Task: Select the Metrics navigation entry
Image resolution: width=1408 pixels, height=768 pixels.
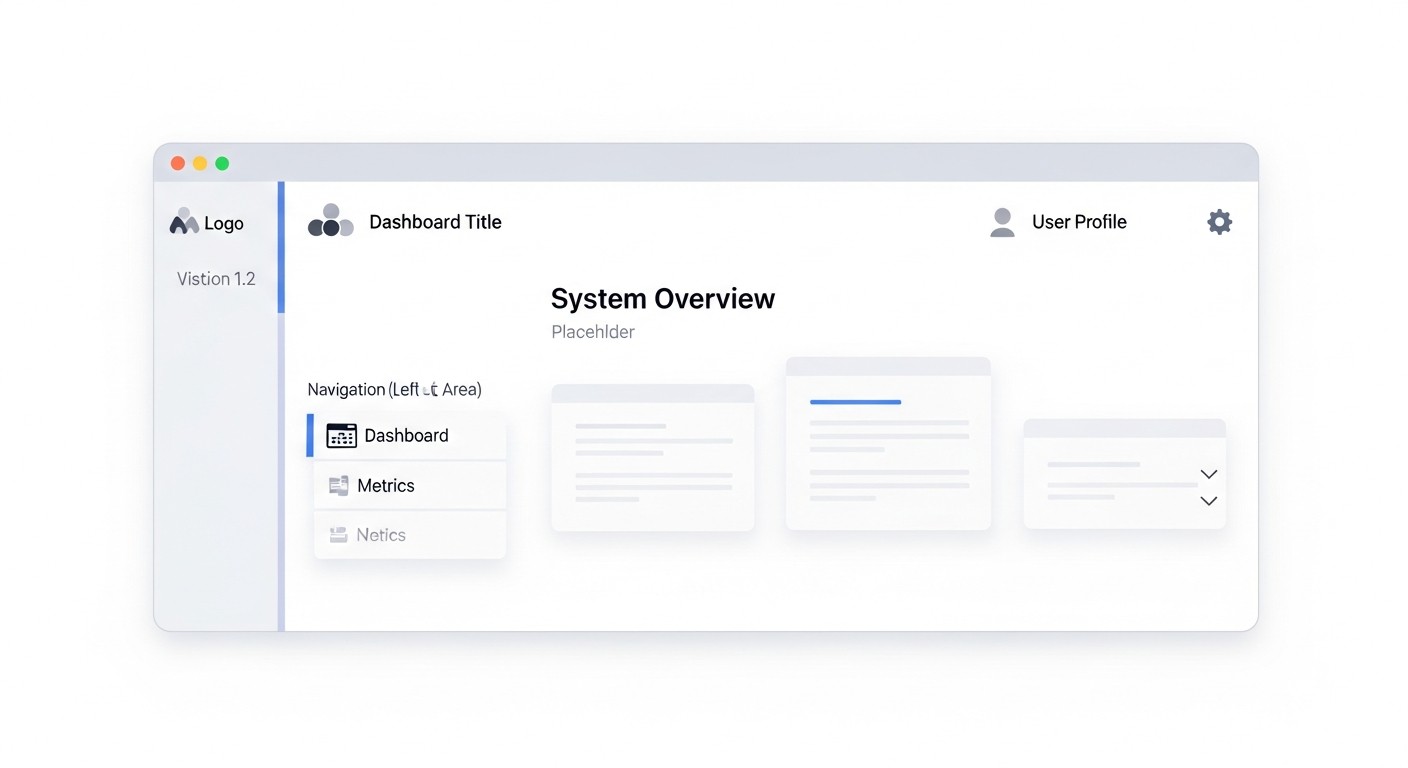Action: [386, 484]
